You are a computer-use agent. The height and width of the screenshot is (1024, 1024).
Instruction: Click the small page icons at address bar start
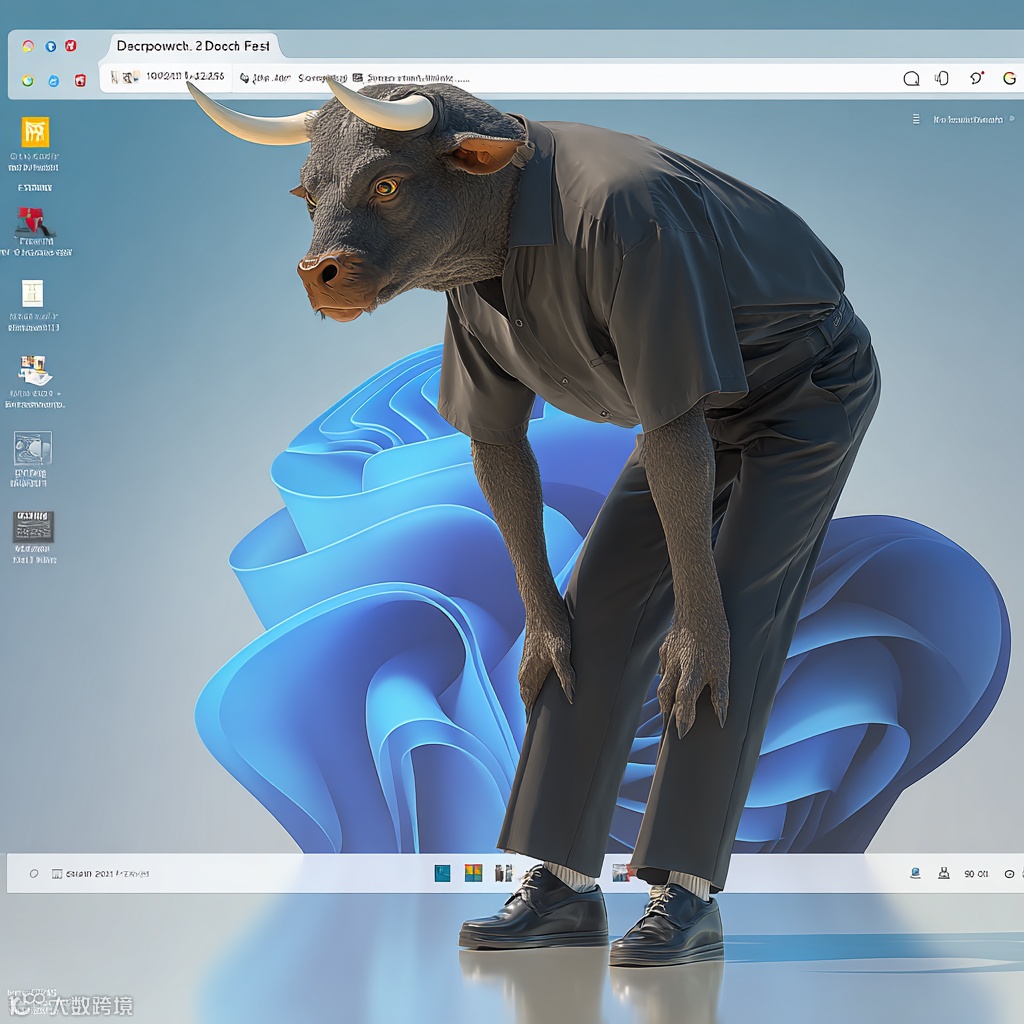(125, 77)
